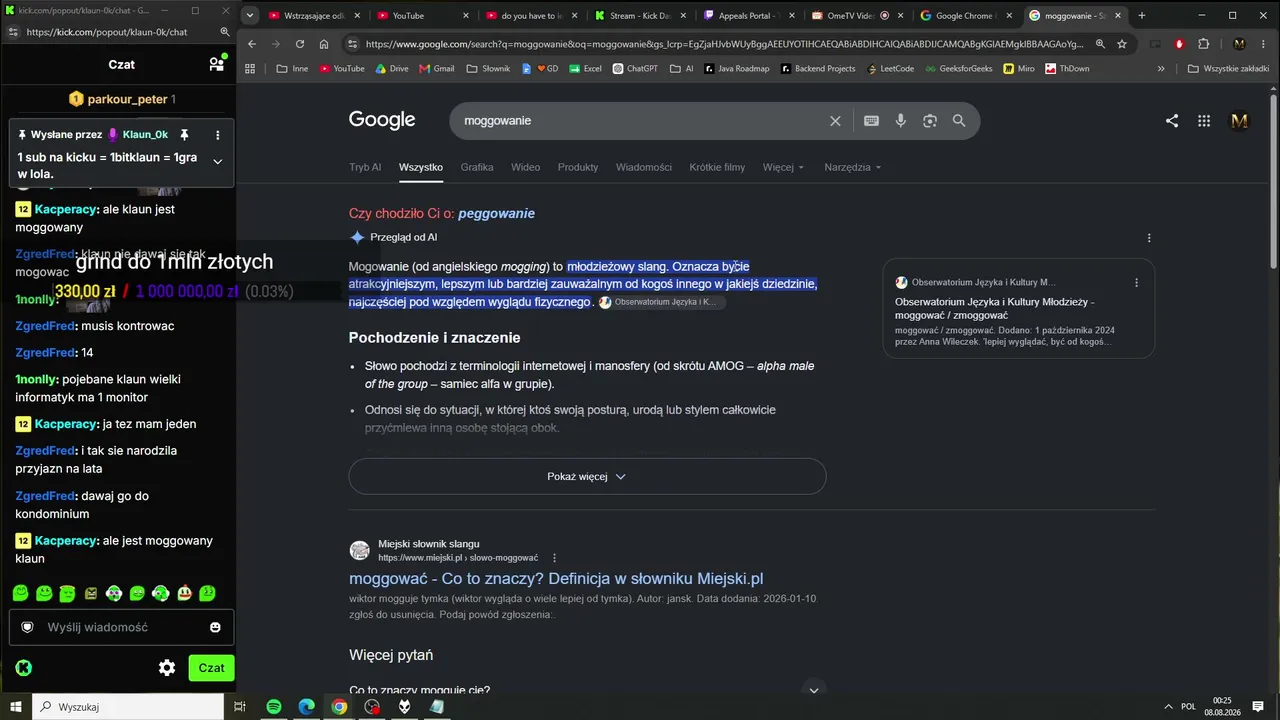Open the 'Inne' bookmarks folder
Screen dimensions: 1280x720
pos(291,69)
